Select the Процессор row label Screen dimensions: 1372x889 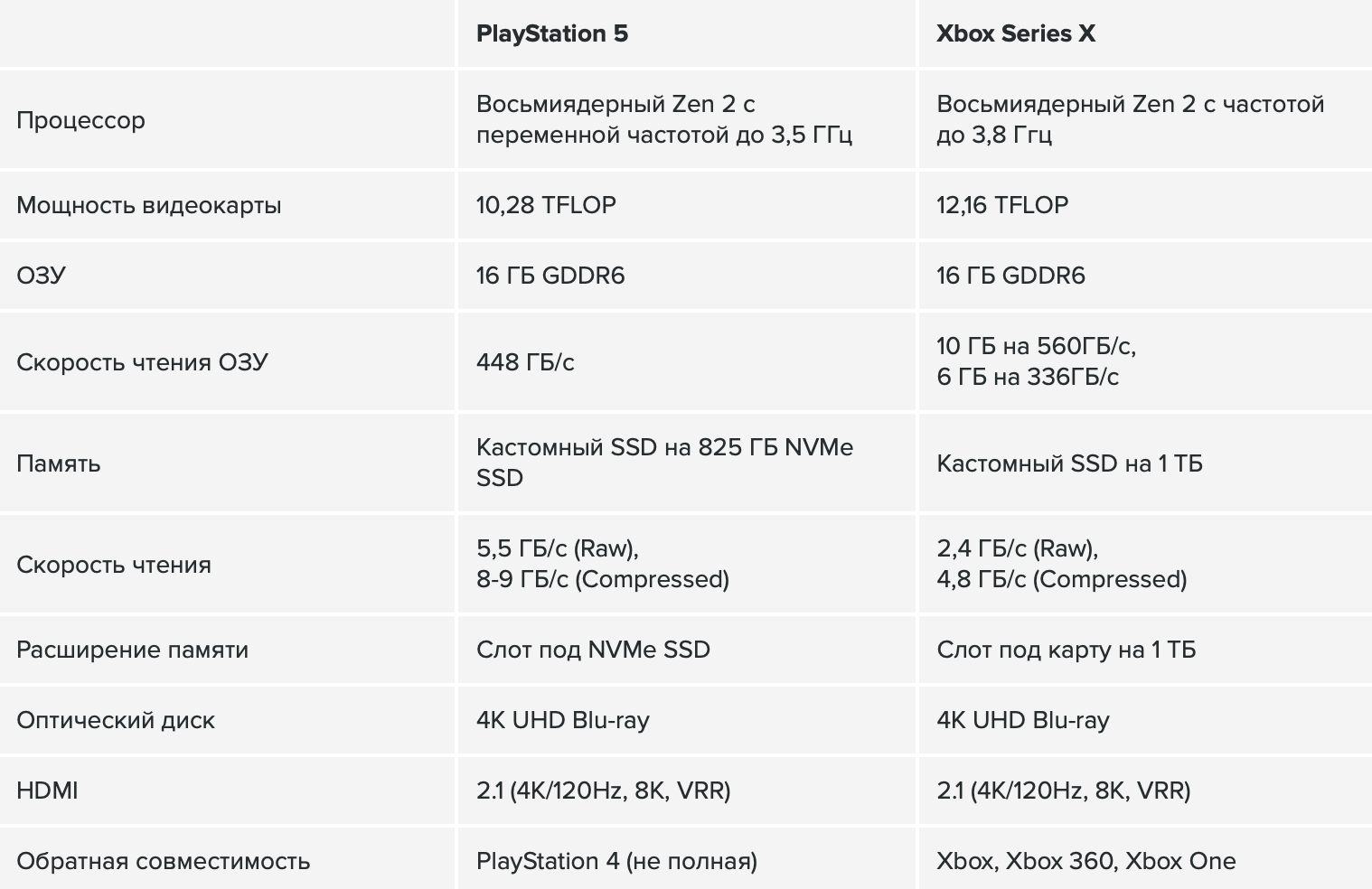pyautogui.click(x=80, y=120)
